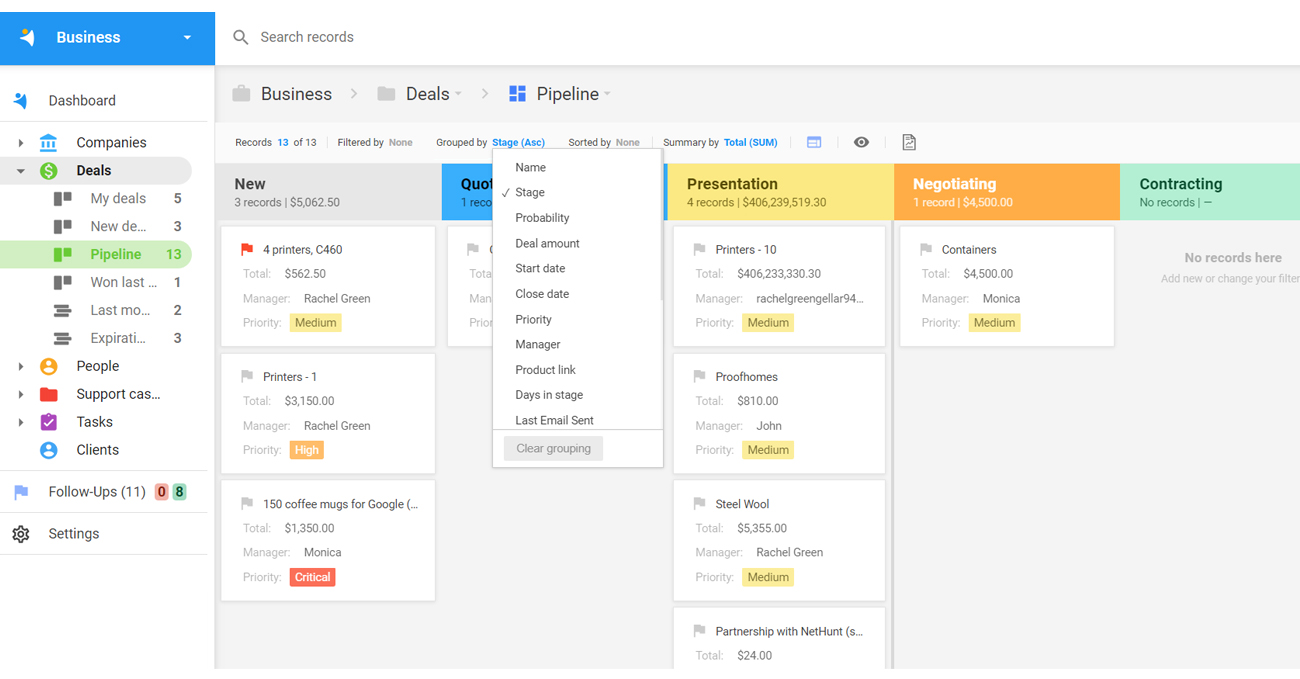Image resolution: width=1300 pixels, height=679 pixels.
Task: Open the Business workspace dropdown
Action: click(x=187, y=38)
